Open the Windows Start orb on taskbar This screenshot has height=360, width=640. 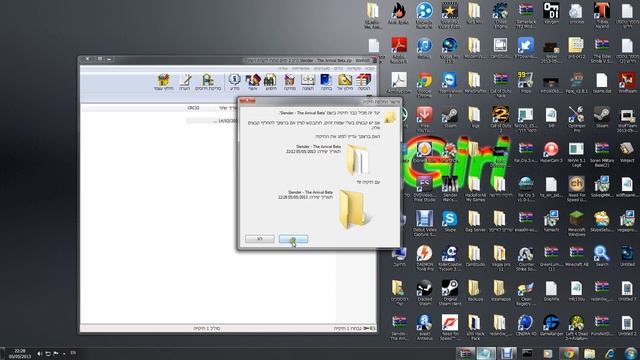(x=631, y=353)
